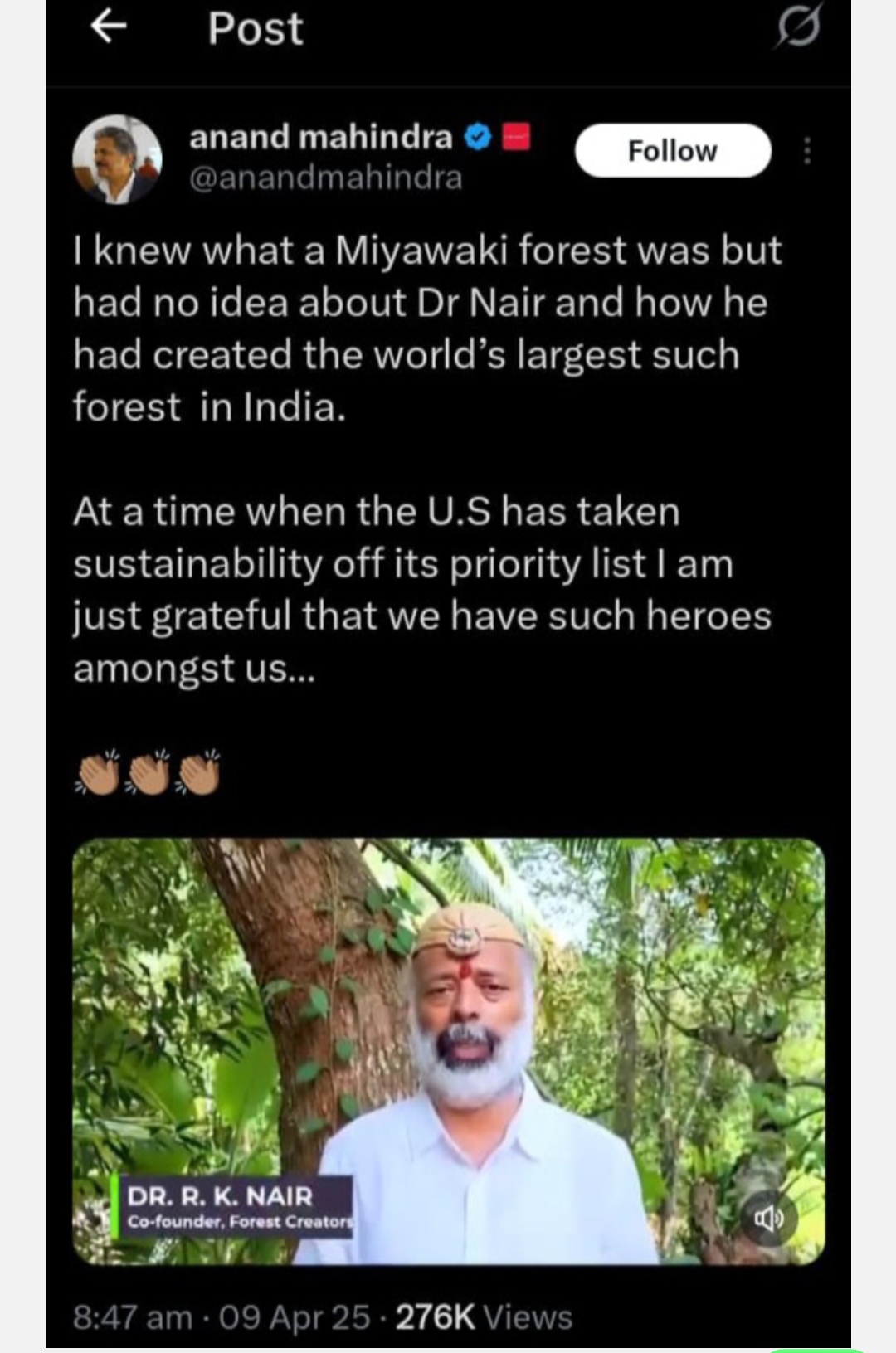Click the DR. R. K. NAIR caption

click(x=220, y=1196)
